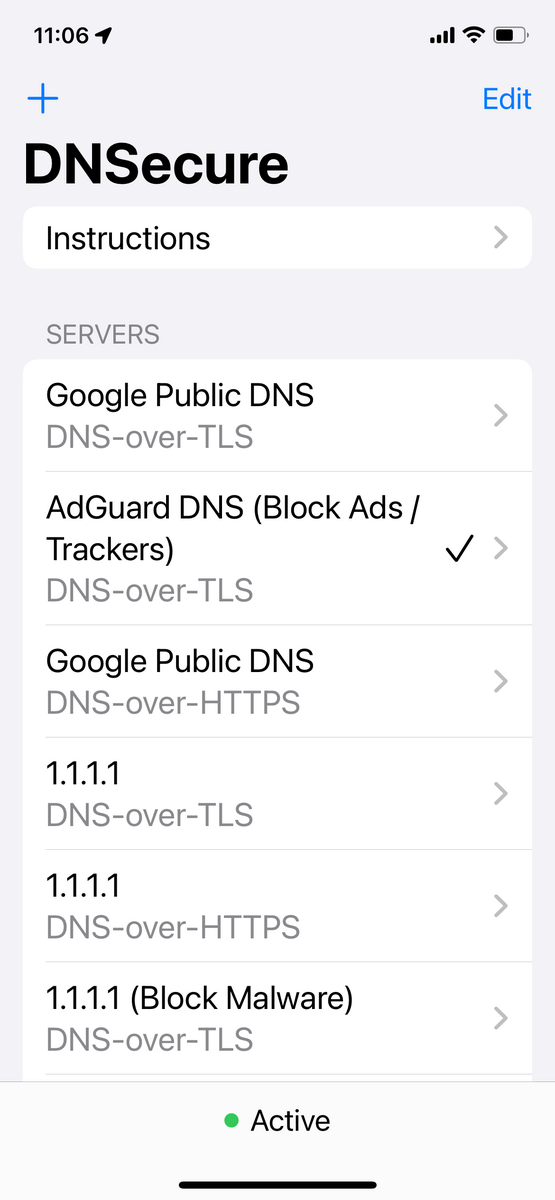
Task: Choose the 1.1.1.1 DNS-over-HTTPS server
Action: pyautogui.click(x=277, y=906)
